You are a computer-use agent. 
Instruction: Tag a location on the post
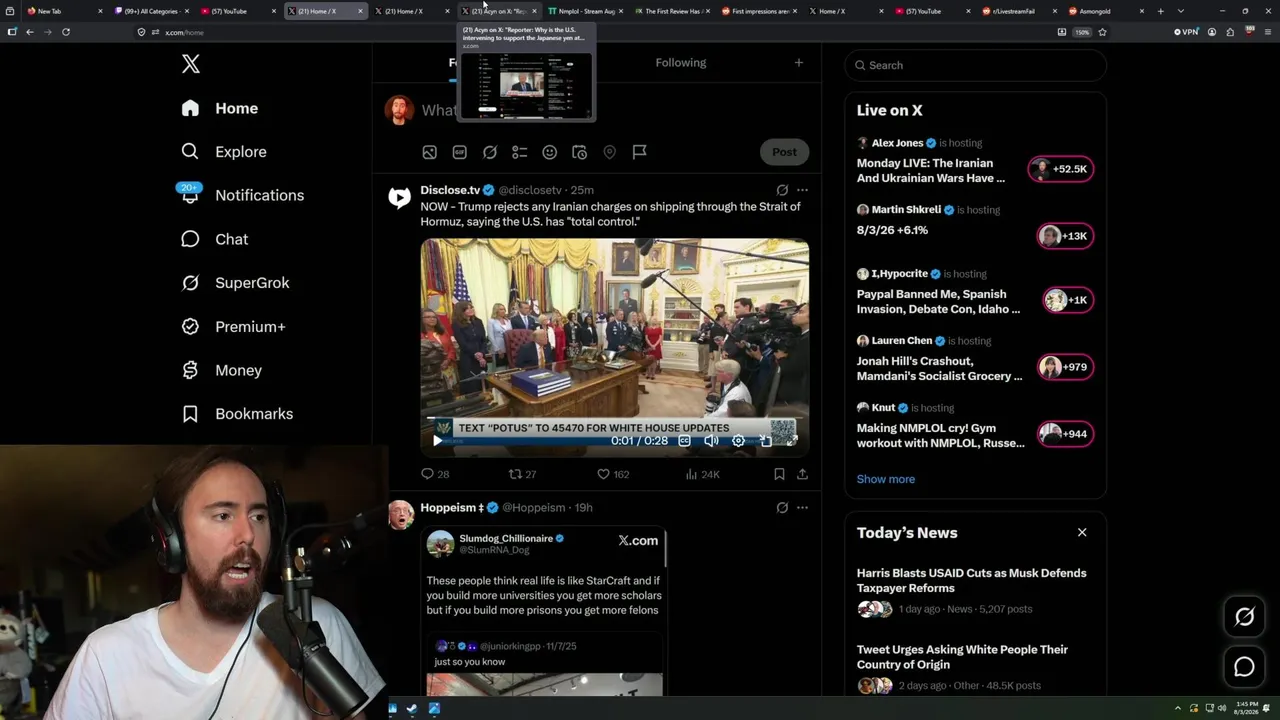tap(609, 152)
